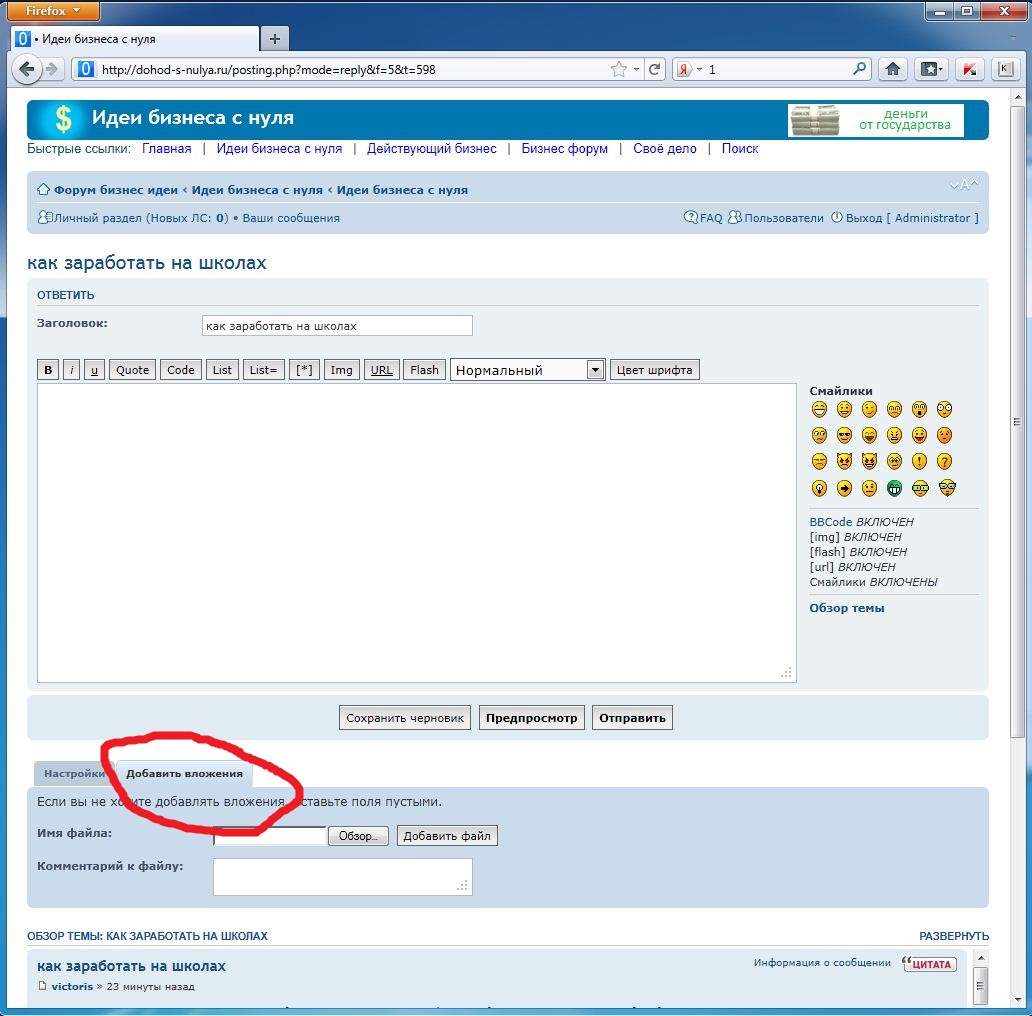Open a new tab with the plus button

pyautogui.click(x=275, y=39)
